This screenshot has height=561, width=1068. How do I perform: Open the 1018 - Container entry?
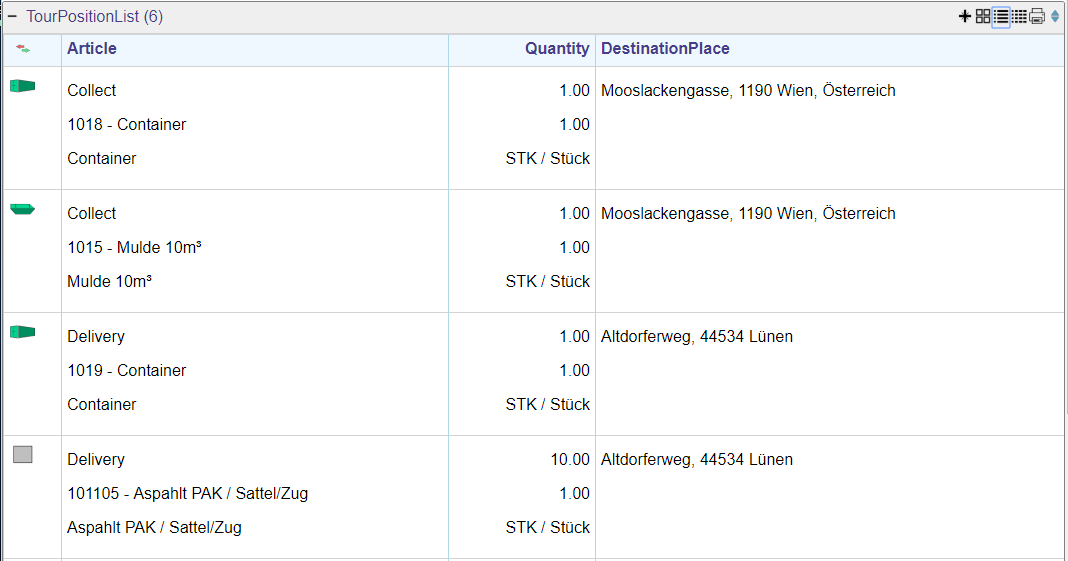click(x=127, y=125)
